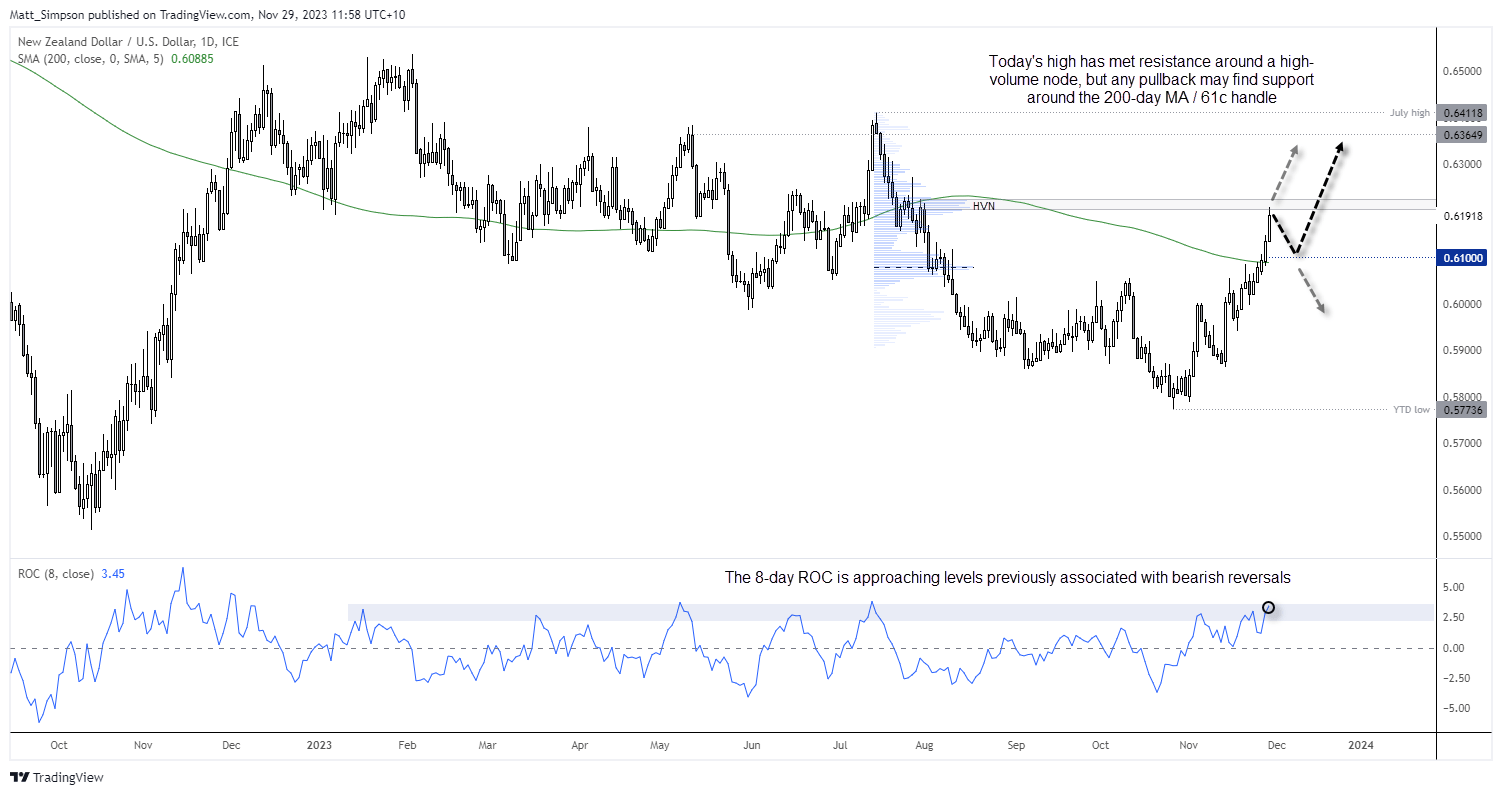Image resolution: width=1502 pixels, height=795 pixels.
Task: Click the 0.61918 current price label
Action: [x=1462, y=215]
